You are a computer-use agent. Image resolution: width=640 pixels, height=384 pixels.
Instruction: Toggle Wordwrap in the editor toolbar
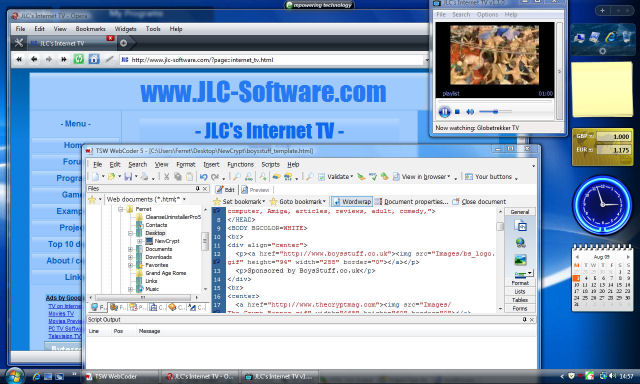[352, 201]
